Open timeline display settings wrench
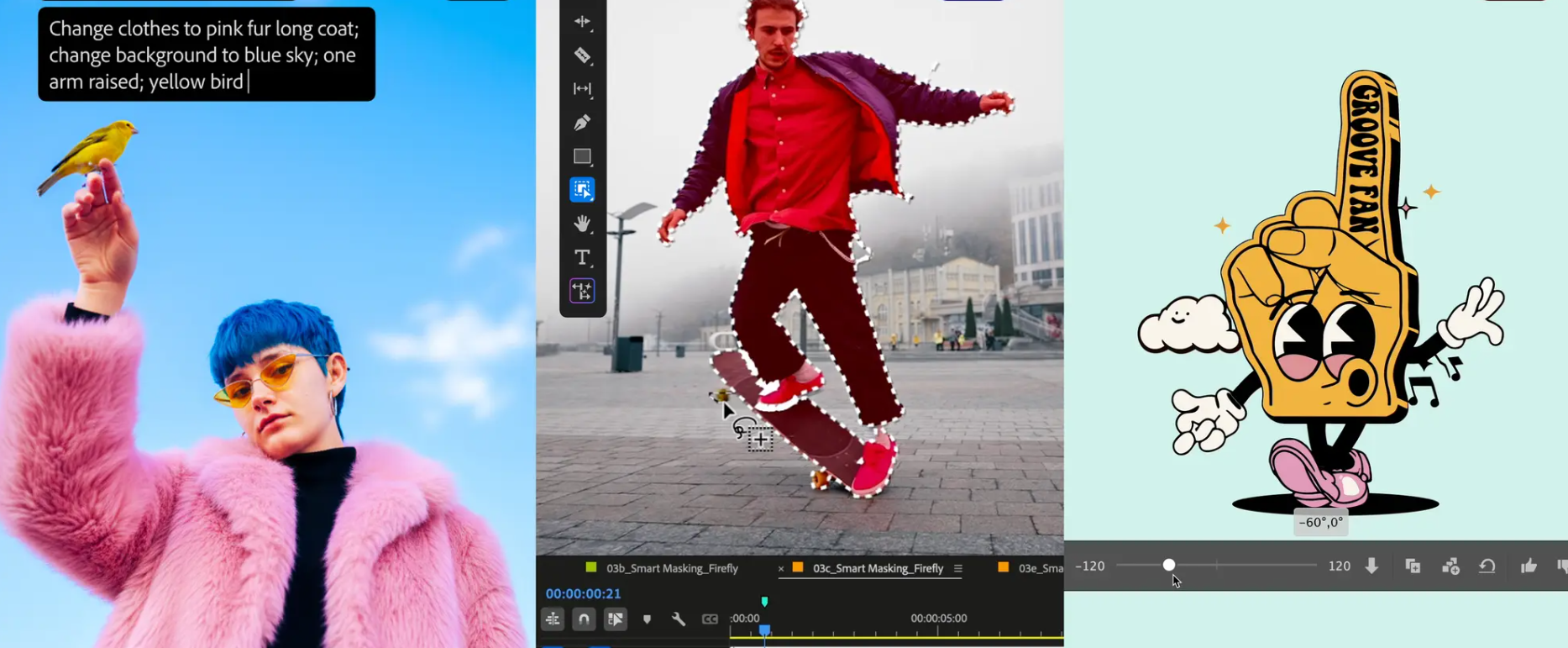Screen dimensions: 1568x648 tap(679, 619)
